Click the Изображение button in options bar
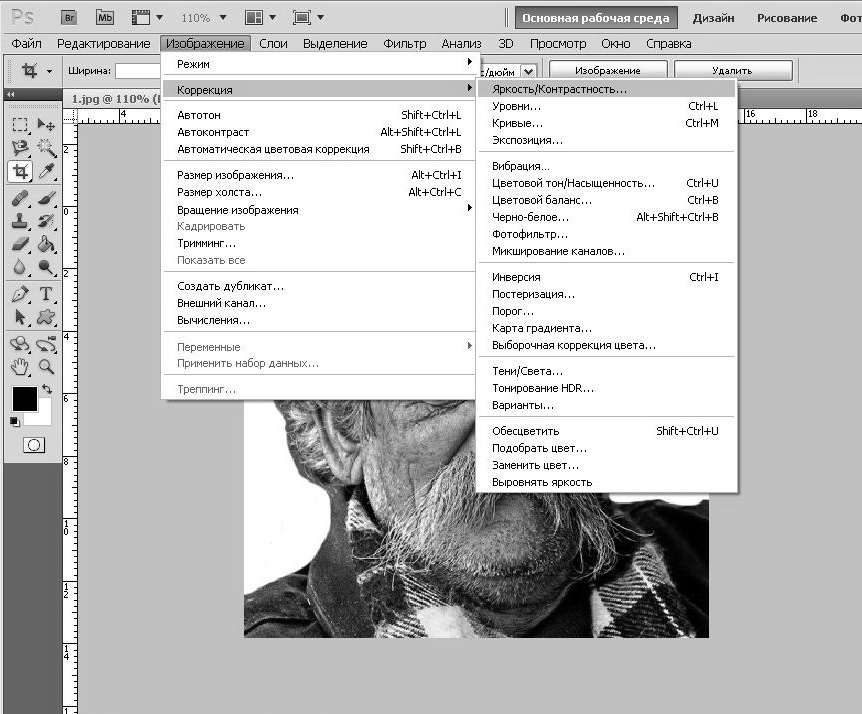This screenshot has height=714, width=862. pos(608,71)
